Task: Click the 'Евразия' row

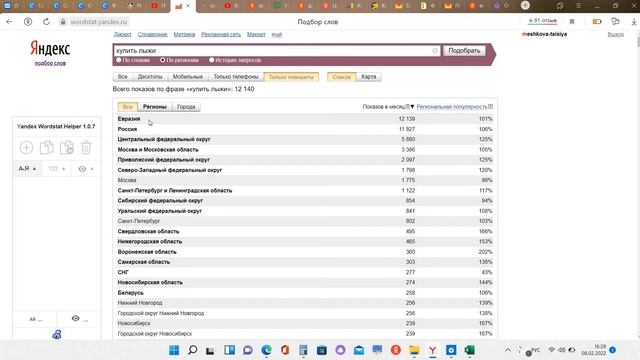Action: click(305, 119)
